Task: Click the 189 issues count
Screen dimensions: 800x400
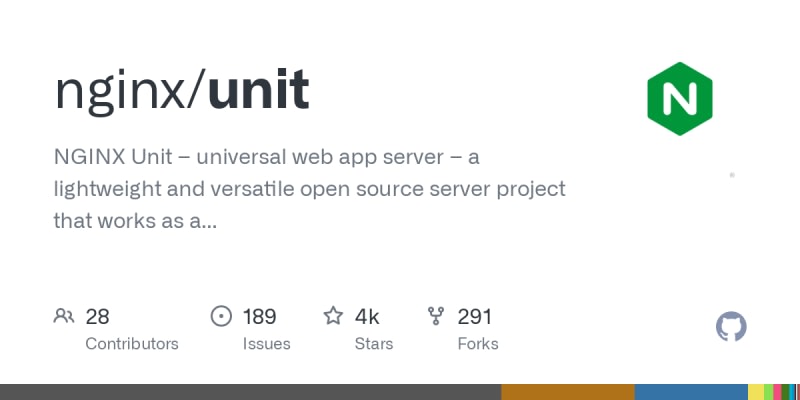Action: pos(259,317)
